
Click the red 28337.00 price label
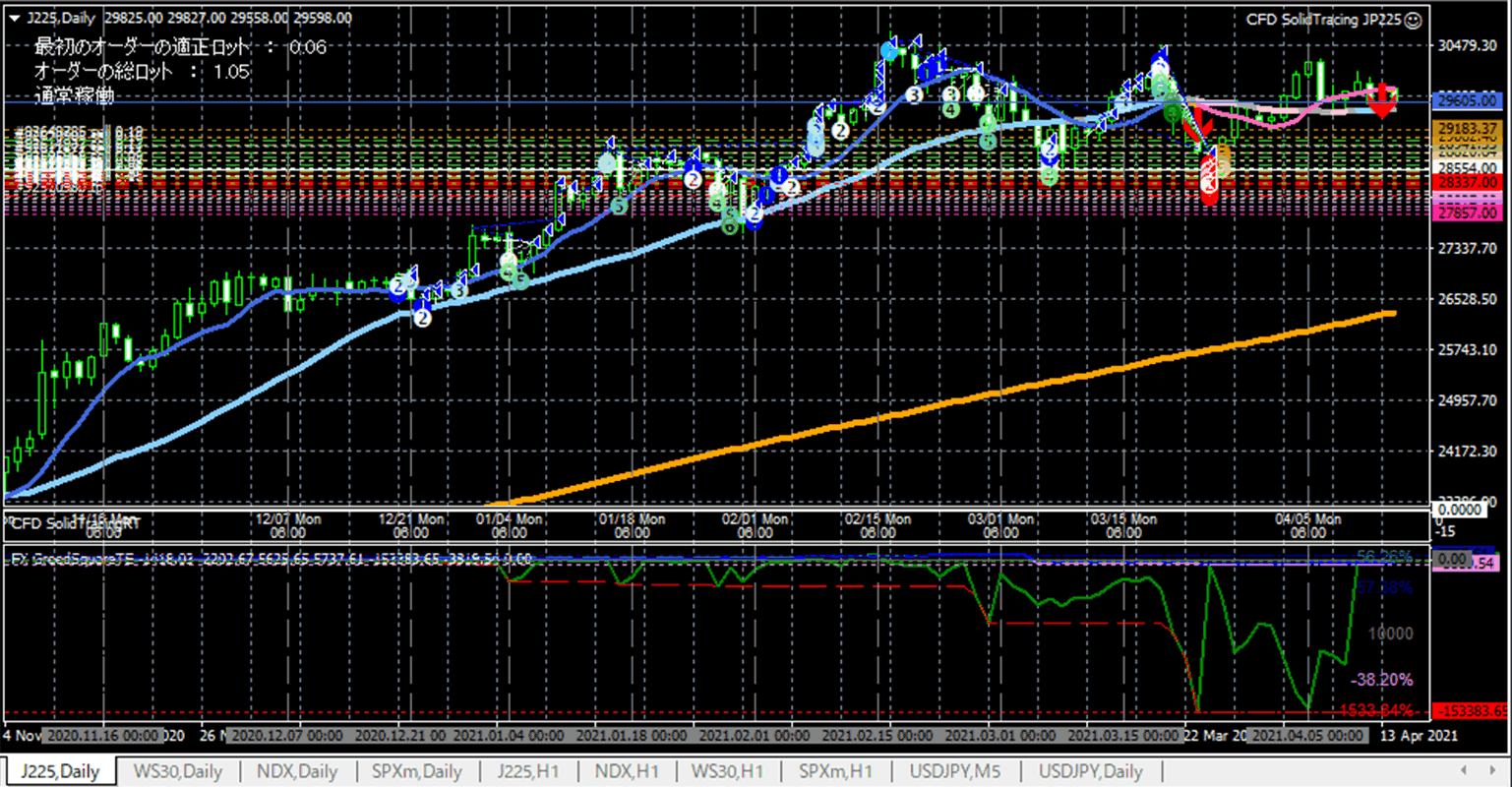point(1468,183)
